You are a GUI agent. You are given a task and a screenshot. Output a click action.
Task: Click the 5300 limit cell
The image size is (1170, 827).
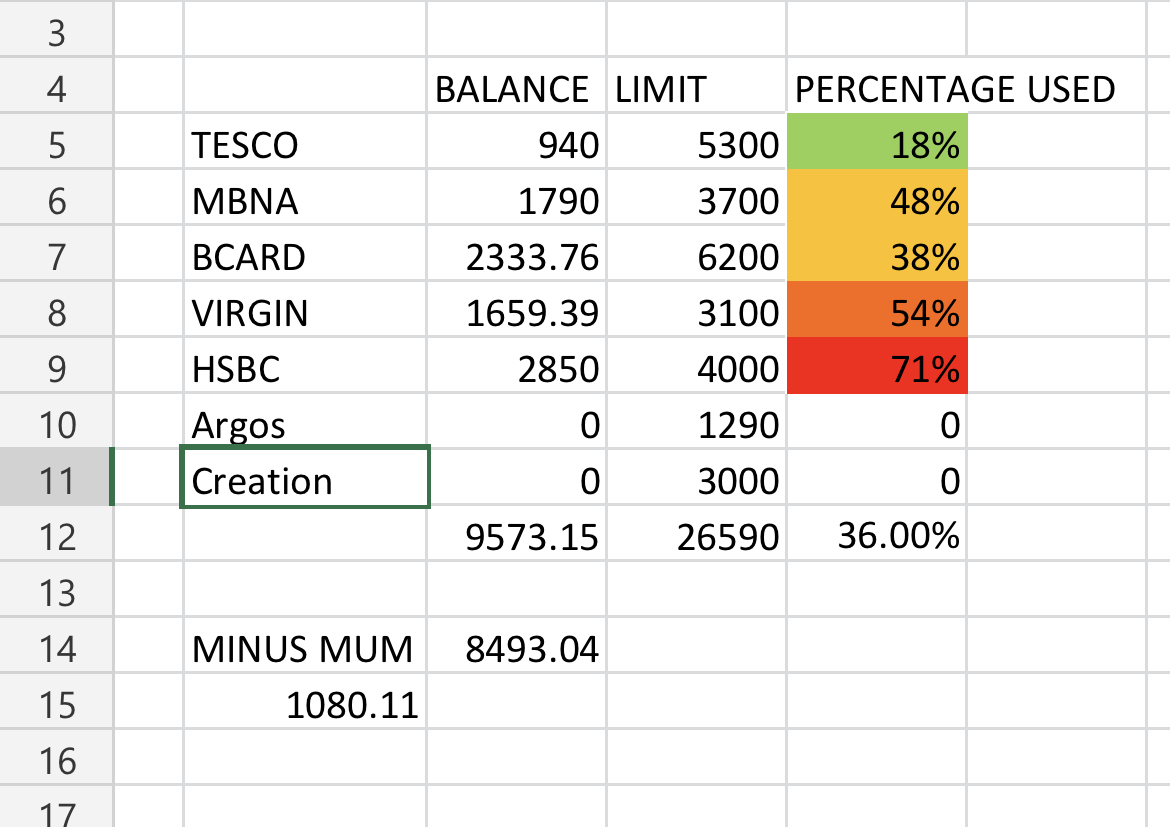[x=697, y=142]
